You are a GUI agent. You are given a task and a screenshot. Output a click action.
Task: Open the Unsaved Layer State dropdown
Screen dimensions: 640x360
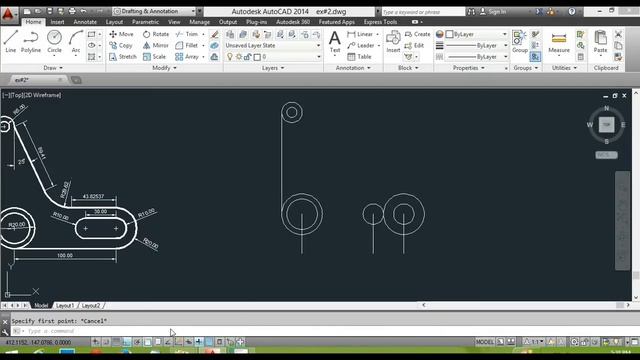click(x=273, y=45)
